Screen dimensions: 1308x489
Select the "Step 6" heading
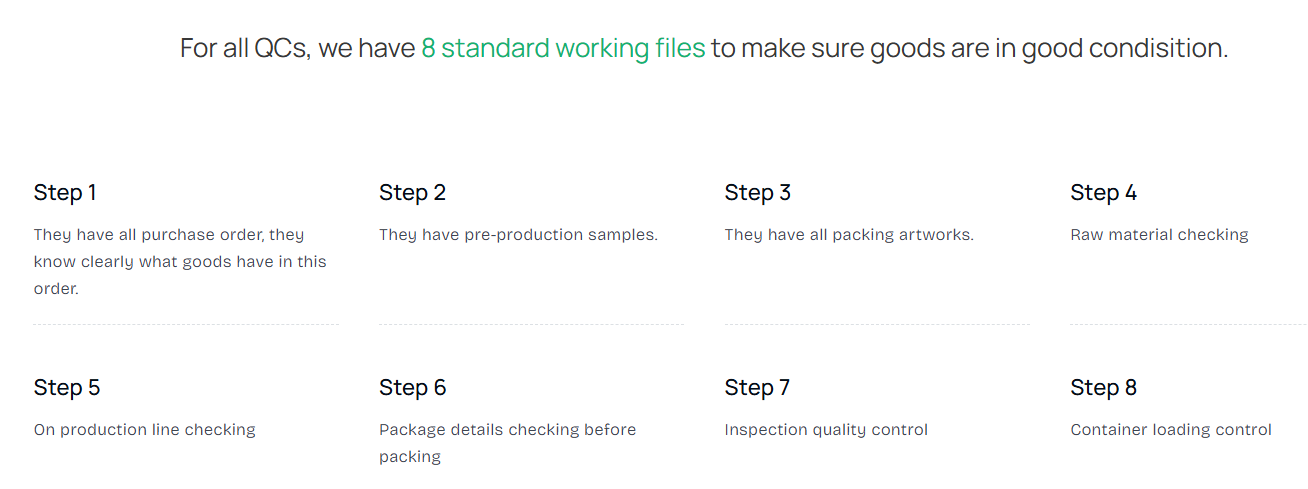pos(412,387)
